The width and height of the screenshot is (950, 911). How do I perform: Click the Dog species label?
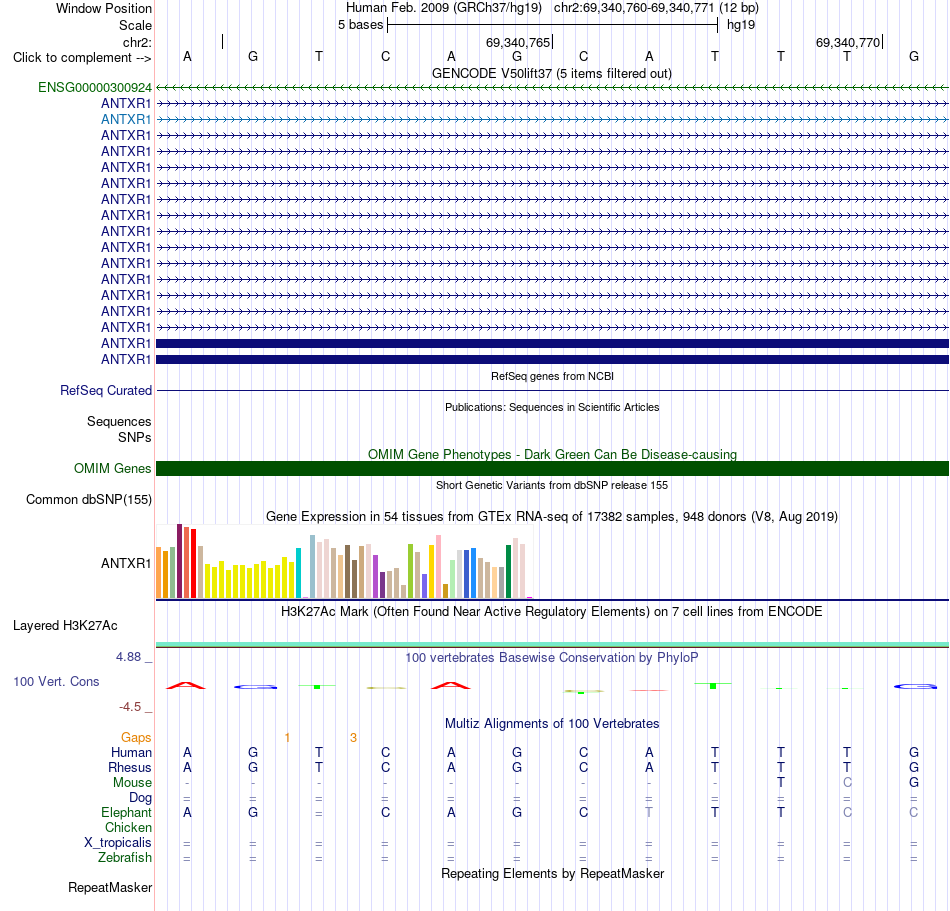click(x=140, y=798)
